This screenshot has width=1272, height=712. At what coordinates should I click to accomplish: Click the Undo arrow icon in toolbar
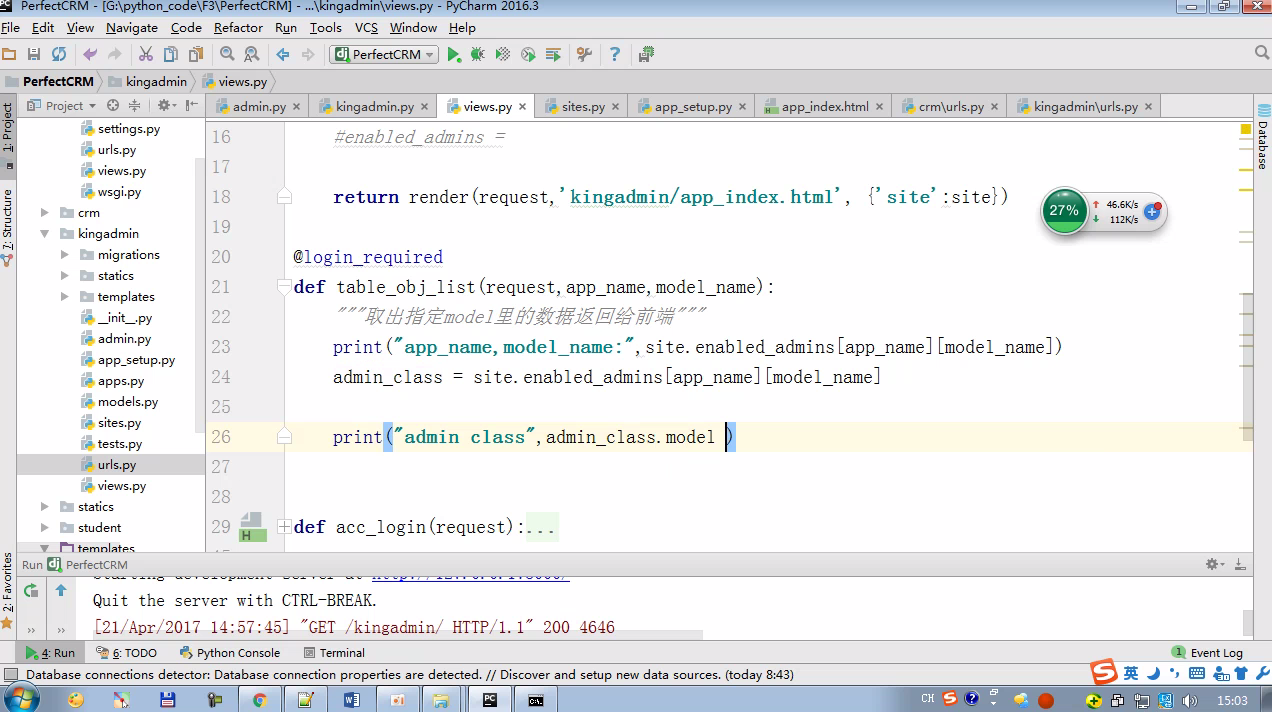[x=90, y=54]
